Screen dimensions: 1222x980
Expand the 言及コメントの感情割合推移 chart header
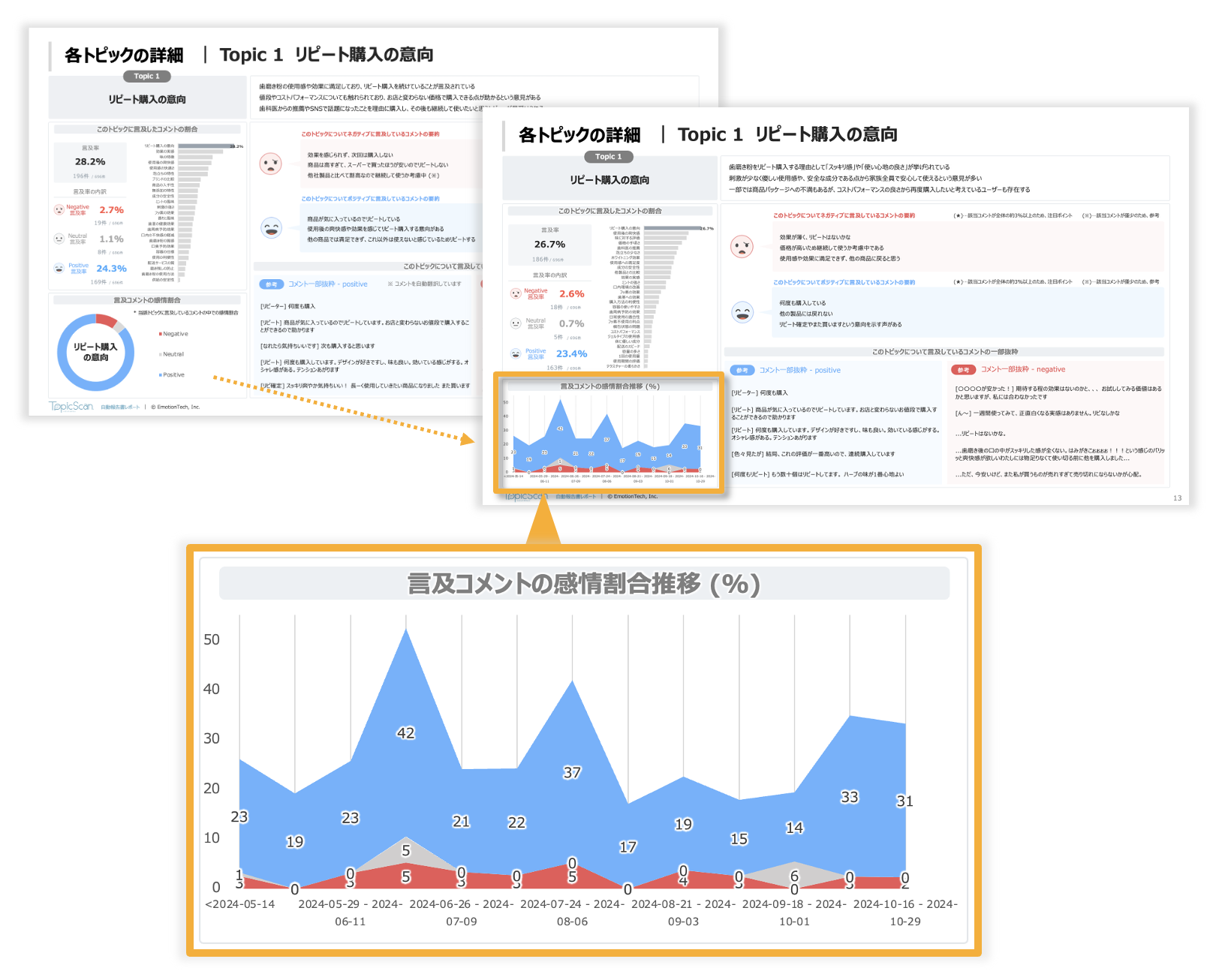coord(609,386)
